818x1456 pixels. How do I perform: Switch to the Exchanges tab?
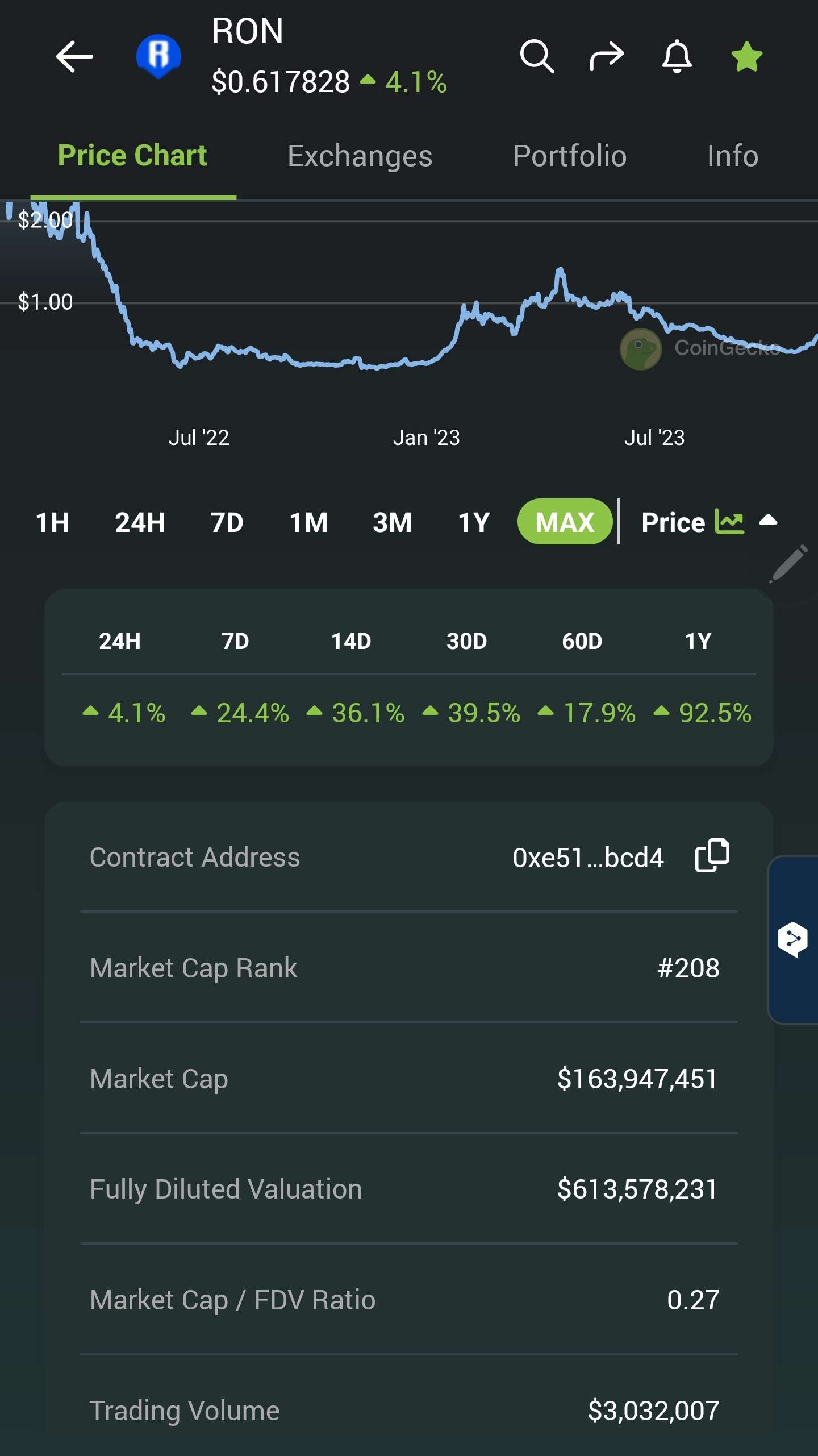tap(360, 156)
